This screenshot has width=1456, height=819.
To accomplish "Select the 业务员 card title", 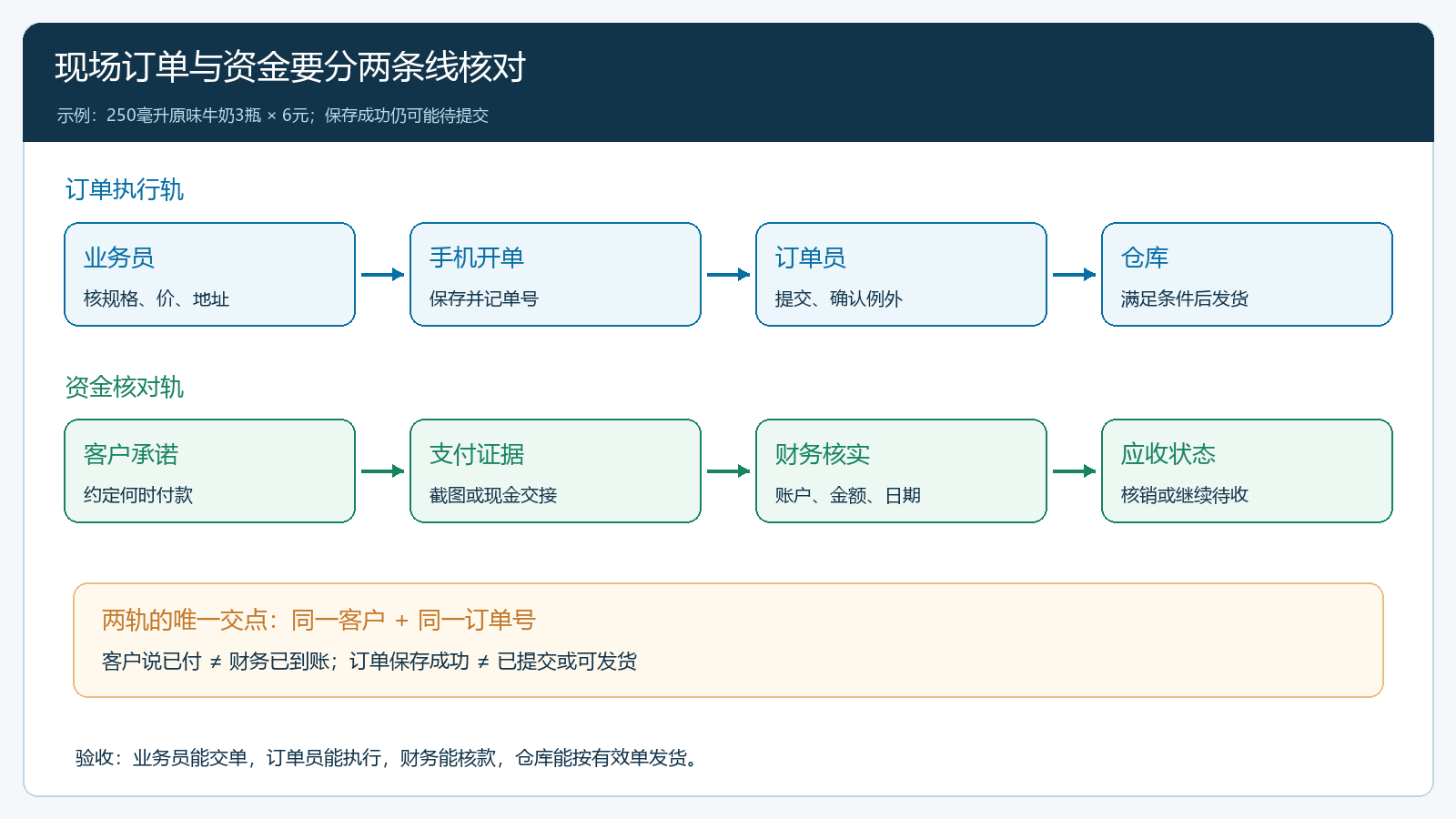I will (x=119, y=258).
